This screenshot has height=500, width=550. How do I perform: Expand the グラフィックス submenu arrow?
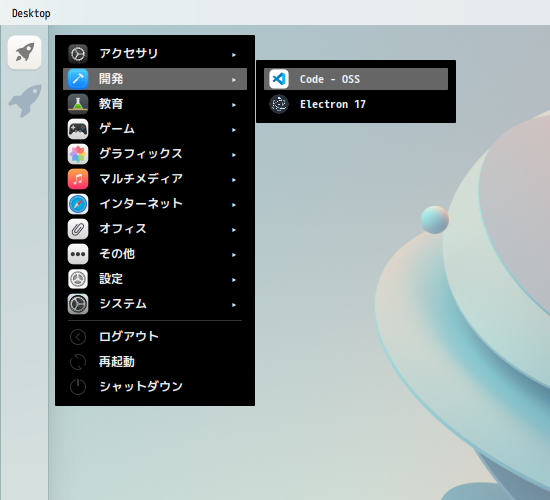pos(234,155)
